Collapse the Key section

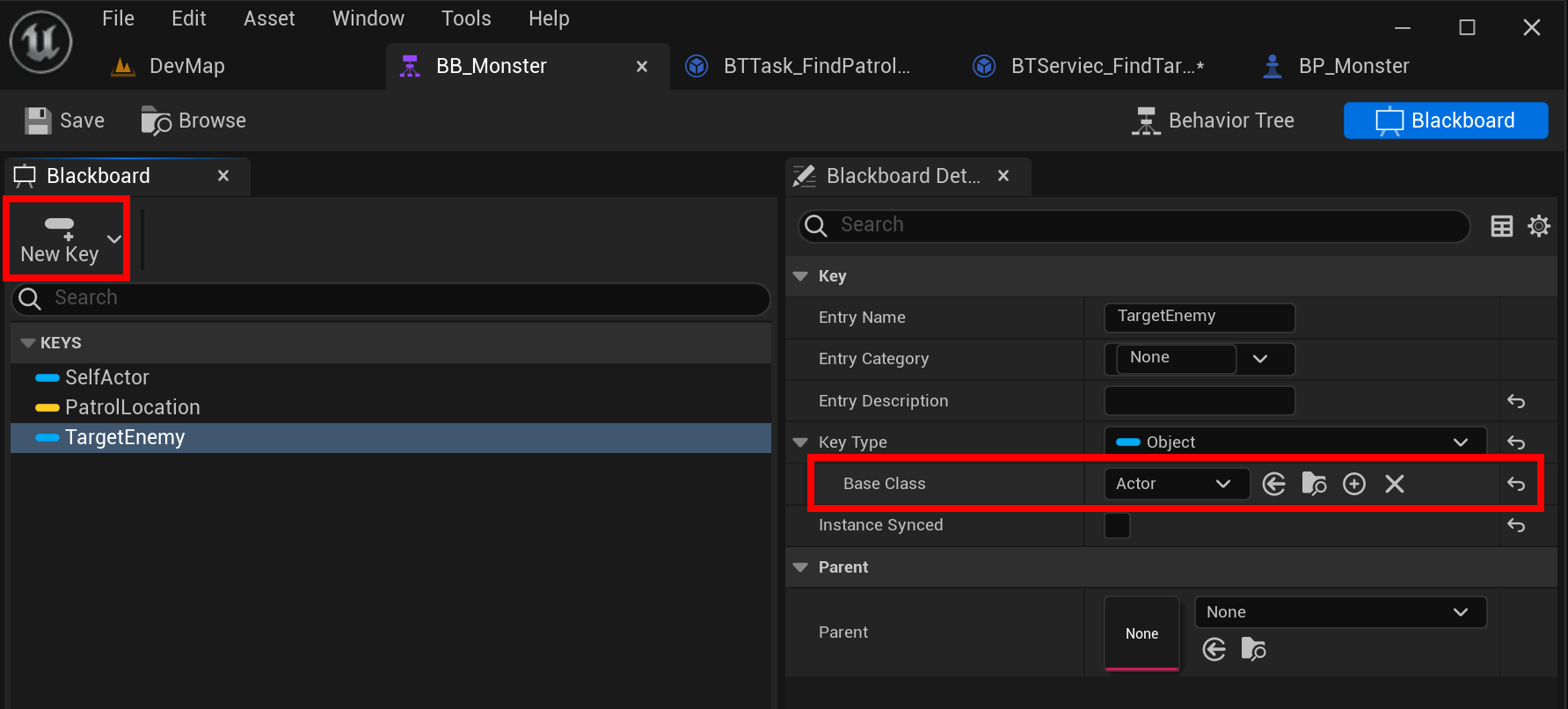[800, 276]
